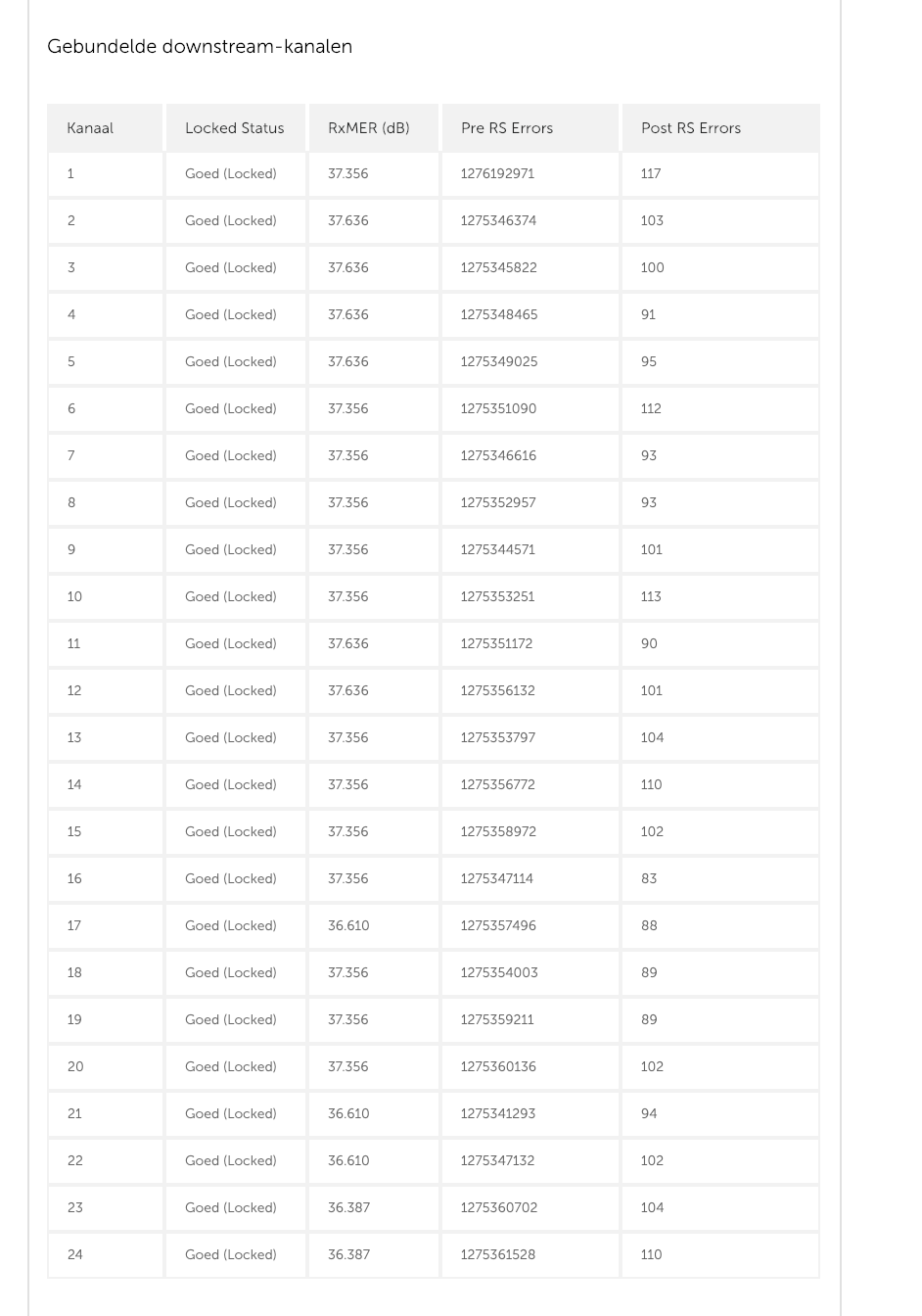Click Locked Status cell of channel 12
The width and height of the screenshot is (922, 1316).
point(231,690)
